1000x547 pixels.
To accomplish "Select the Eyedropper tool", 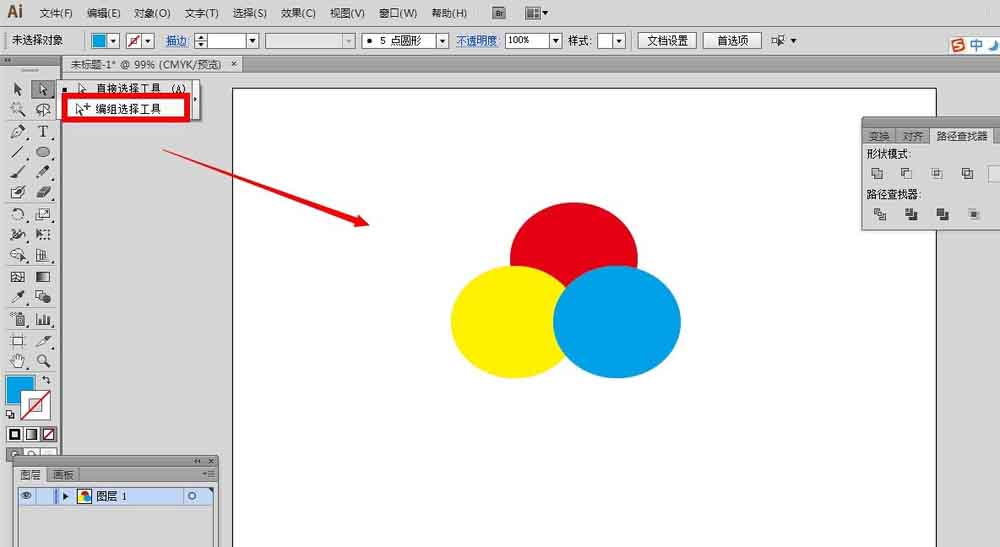I will pyautogui.click(x=18, y=297).
